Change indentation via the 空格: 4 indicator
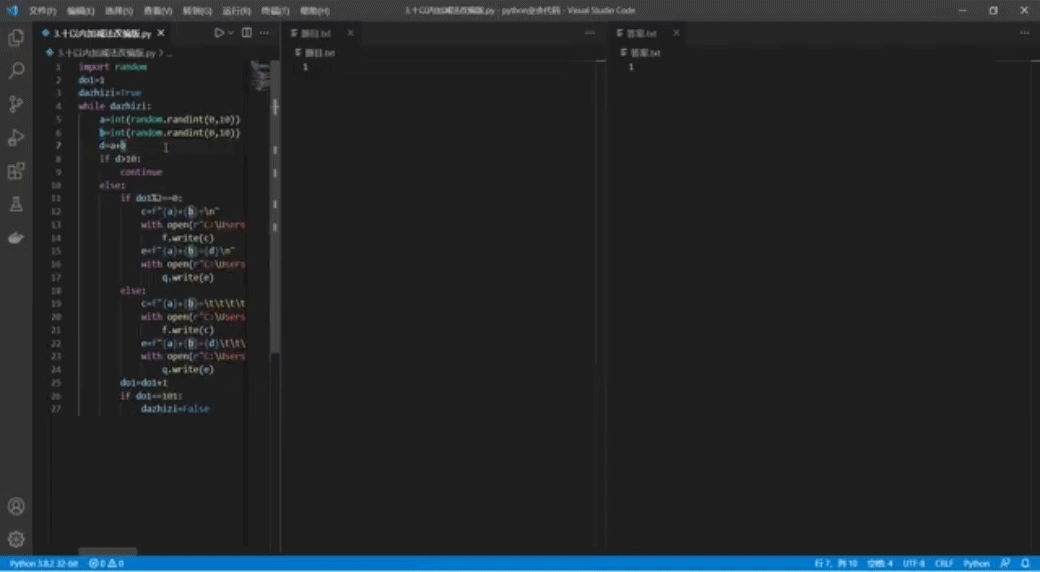Viewport: 1040px width, 572px height. (879, 563)
